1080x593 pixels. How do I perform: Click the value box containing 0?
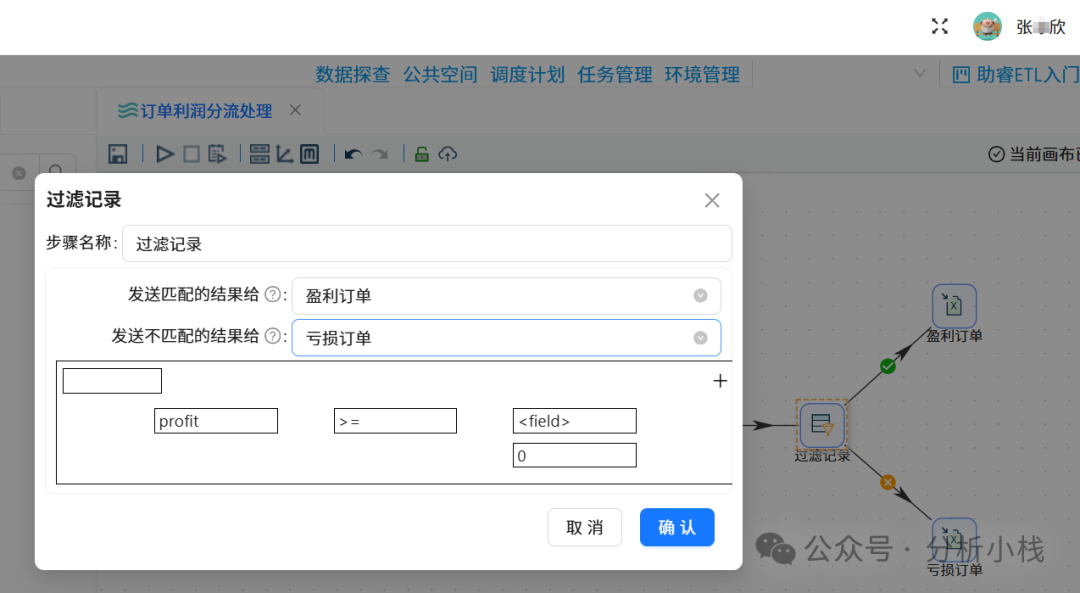[x=574, y=455]
